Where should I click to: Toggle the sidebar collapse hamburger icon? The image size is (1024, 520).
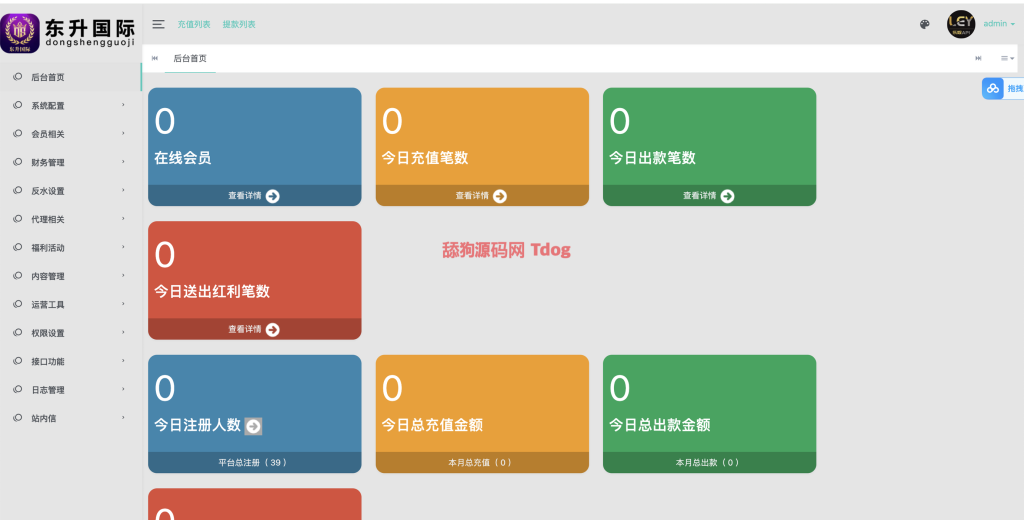pyautogui.click(x=158, y=24)
